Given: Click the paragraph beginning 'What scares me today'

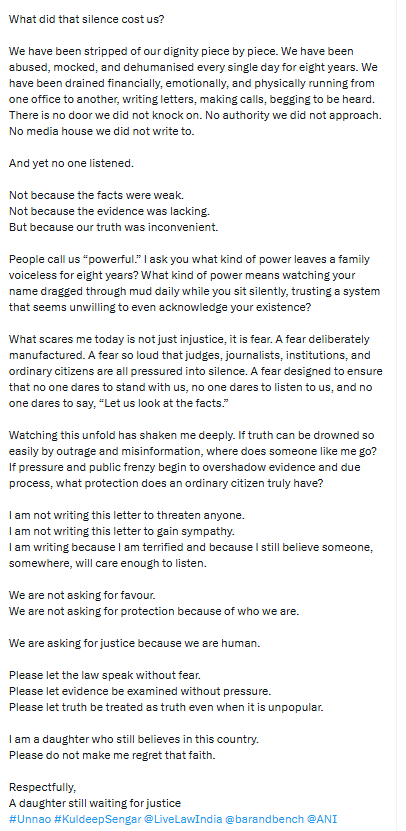Looking at the screenshot, I should tap(196, 371).
